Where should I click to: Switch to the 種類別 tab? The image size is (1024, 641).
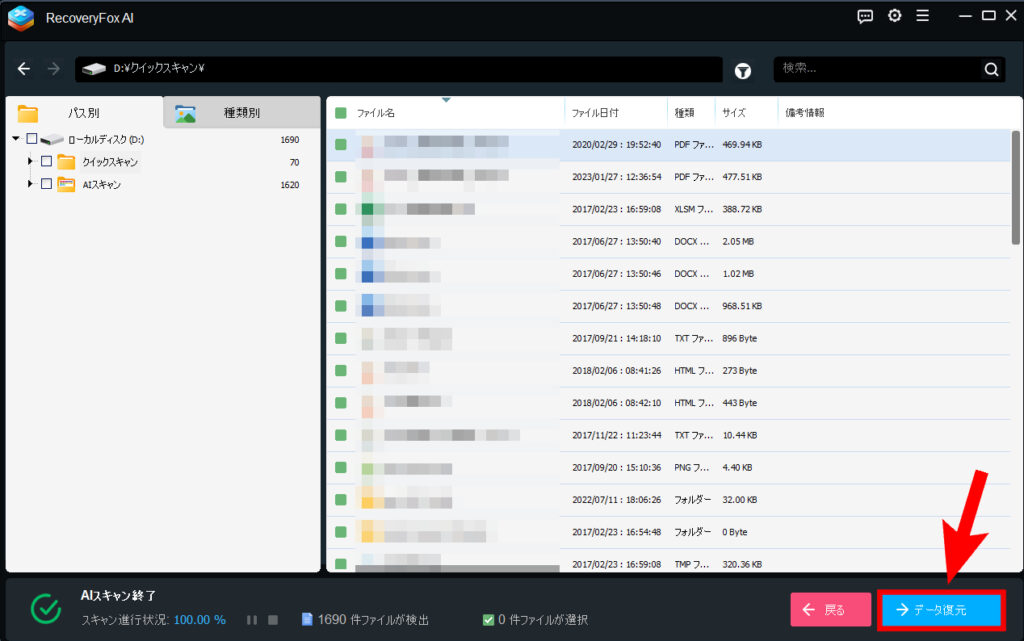[x=241, y=113]
